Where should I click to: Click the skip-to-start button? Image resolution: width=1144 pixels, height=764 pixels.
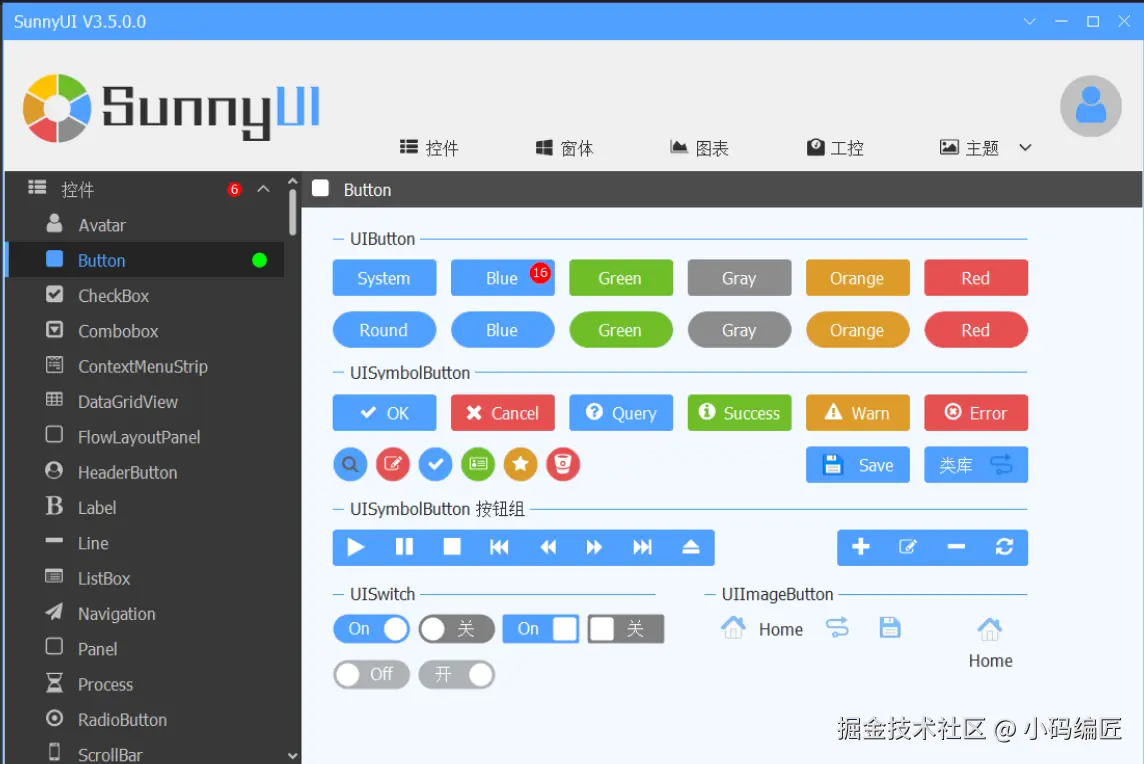[499, 547]
